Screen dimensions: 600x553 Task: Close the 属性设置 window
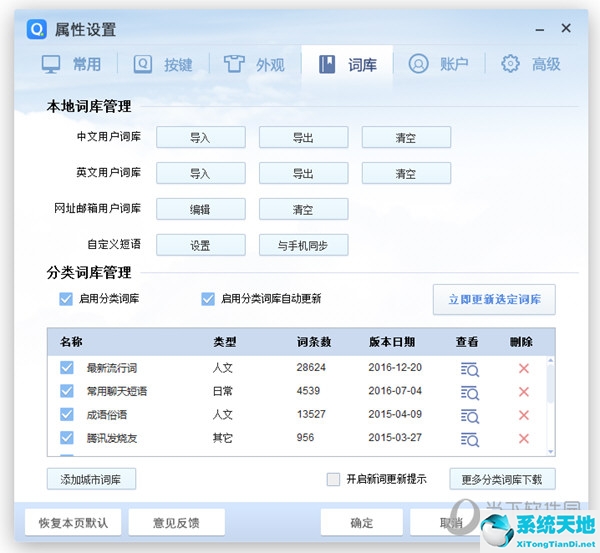click(566, 28)
